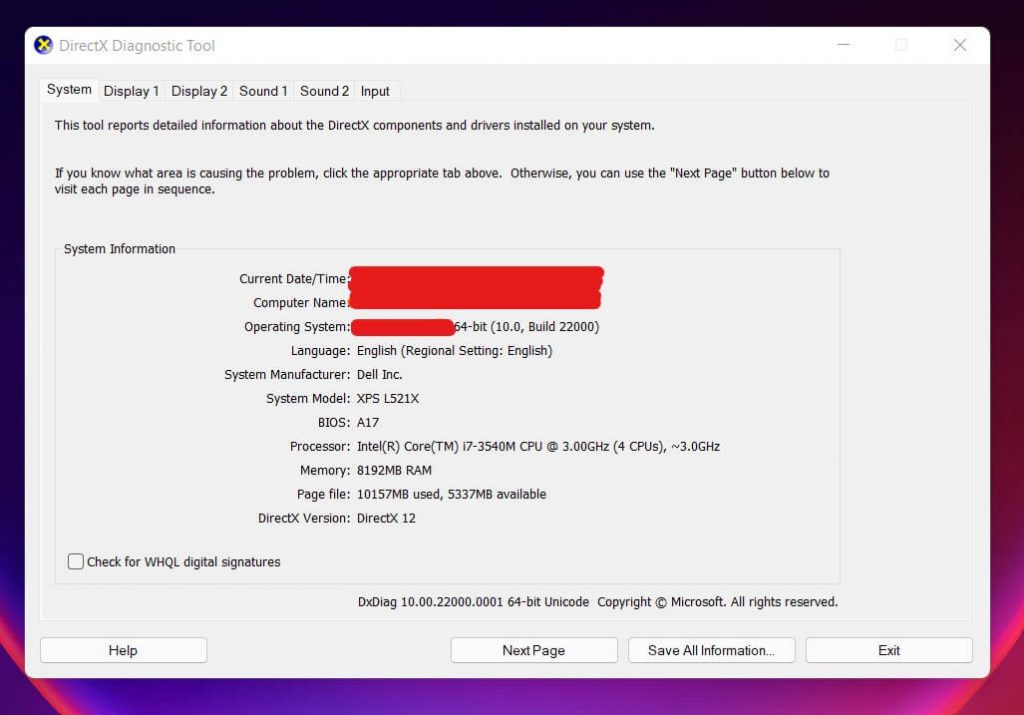Open the Display 2 tab

point(199,91)
